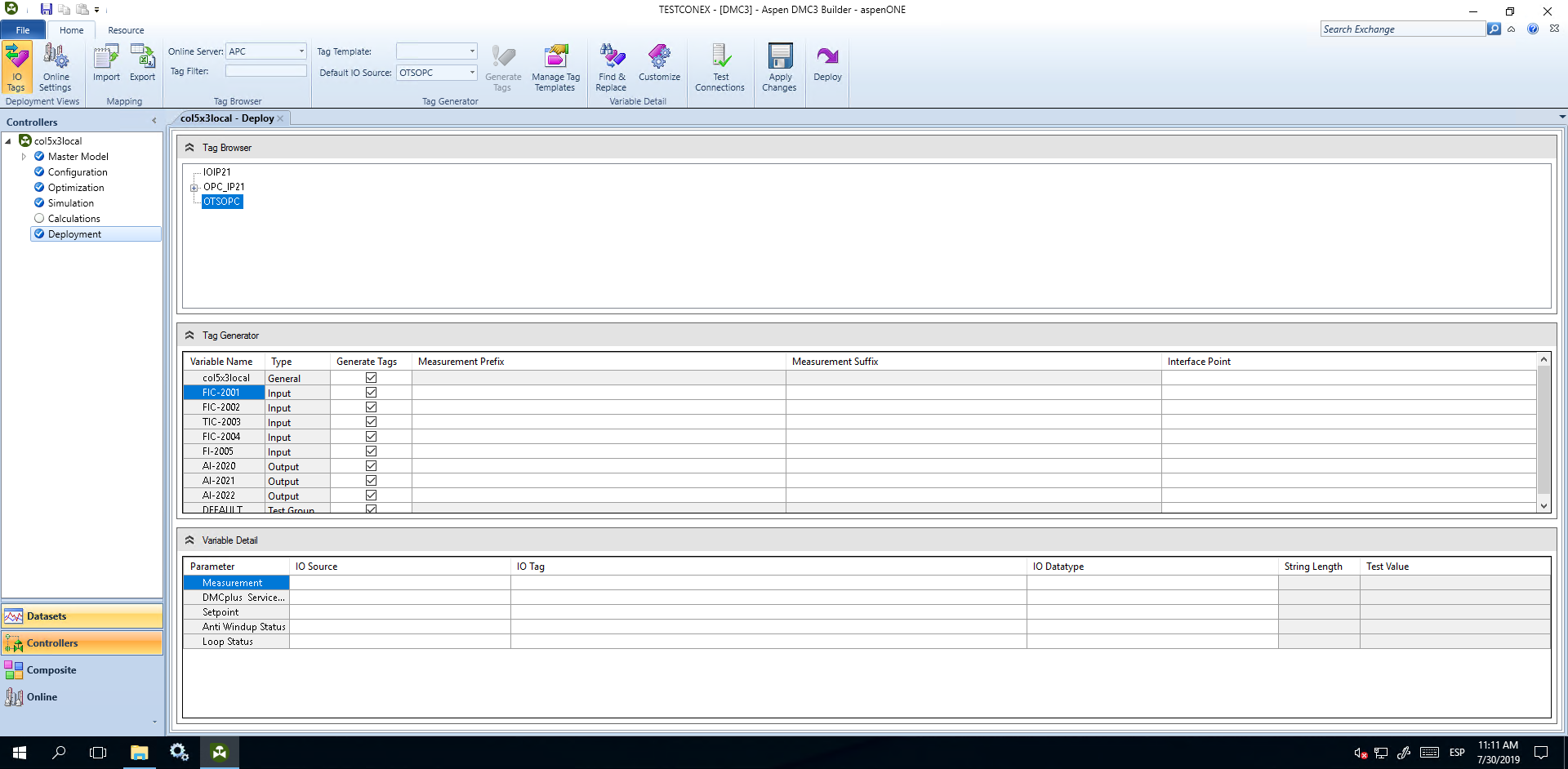Collapse the col5x3local controller node

tap(8, 141)
